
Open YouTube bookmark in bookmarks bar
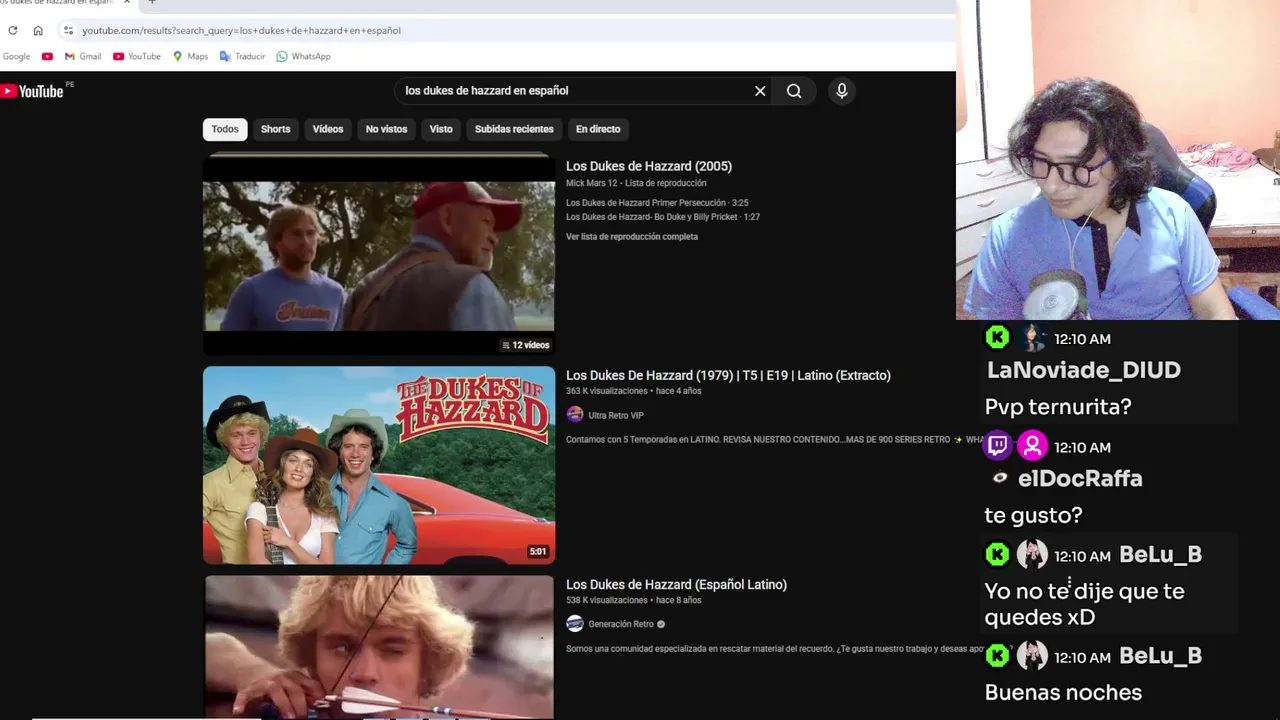pos(137,56)
